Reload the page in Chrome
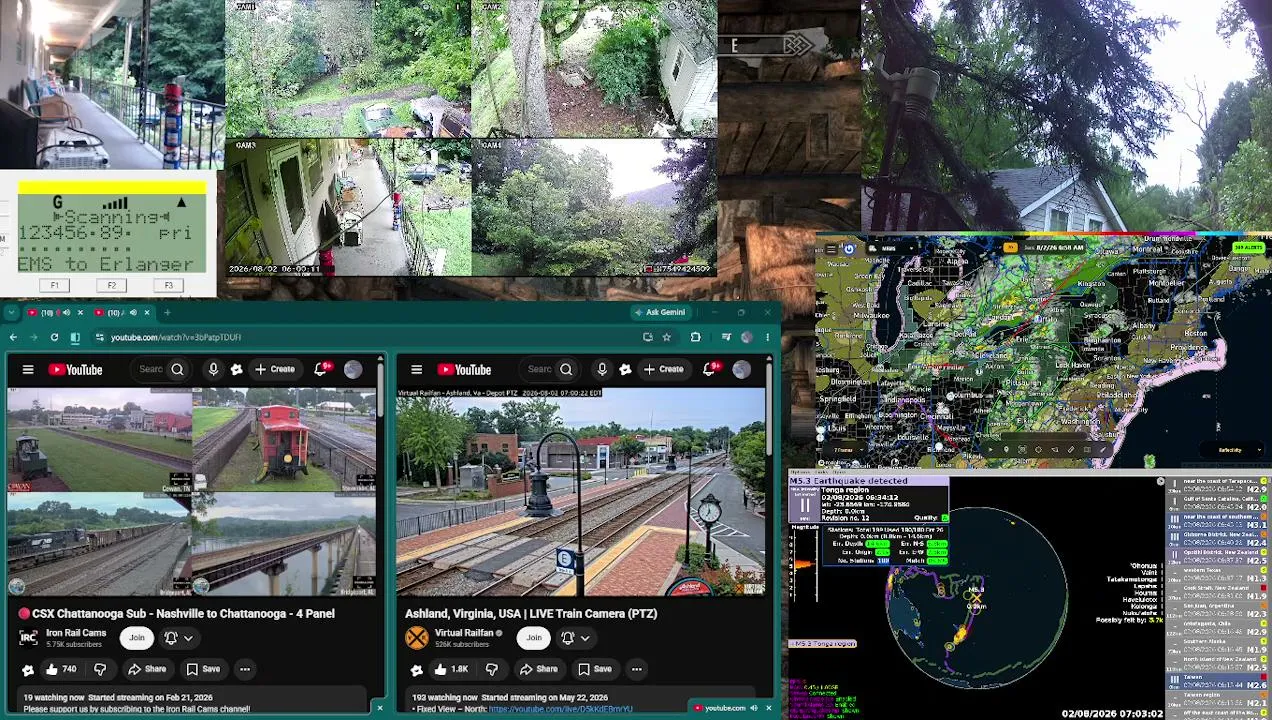 pos(54,337)
